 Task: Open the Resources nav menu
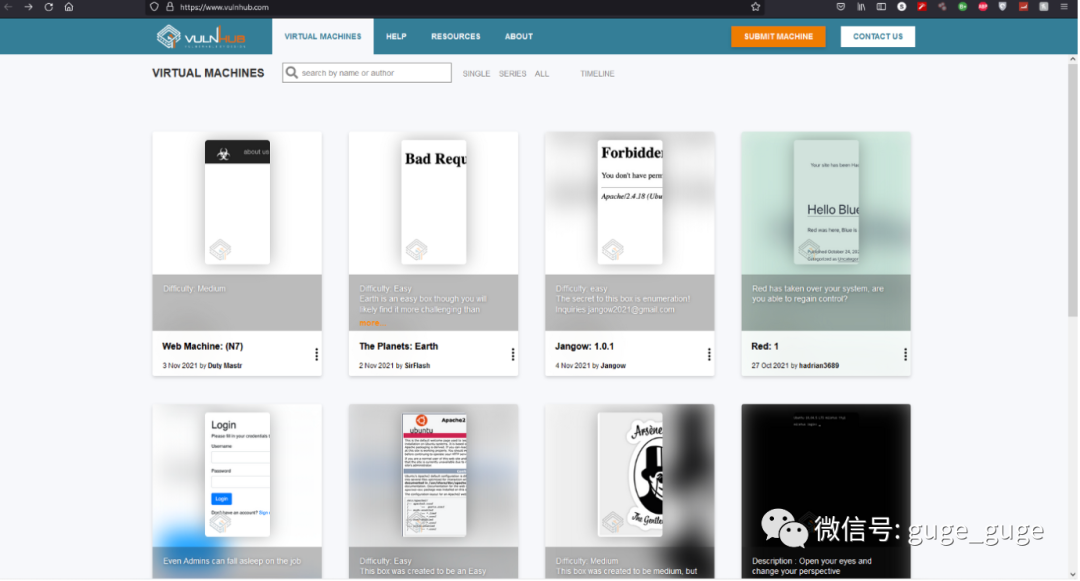(456, 36)
